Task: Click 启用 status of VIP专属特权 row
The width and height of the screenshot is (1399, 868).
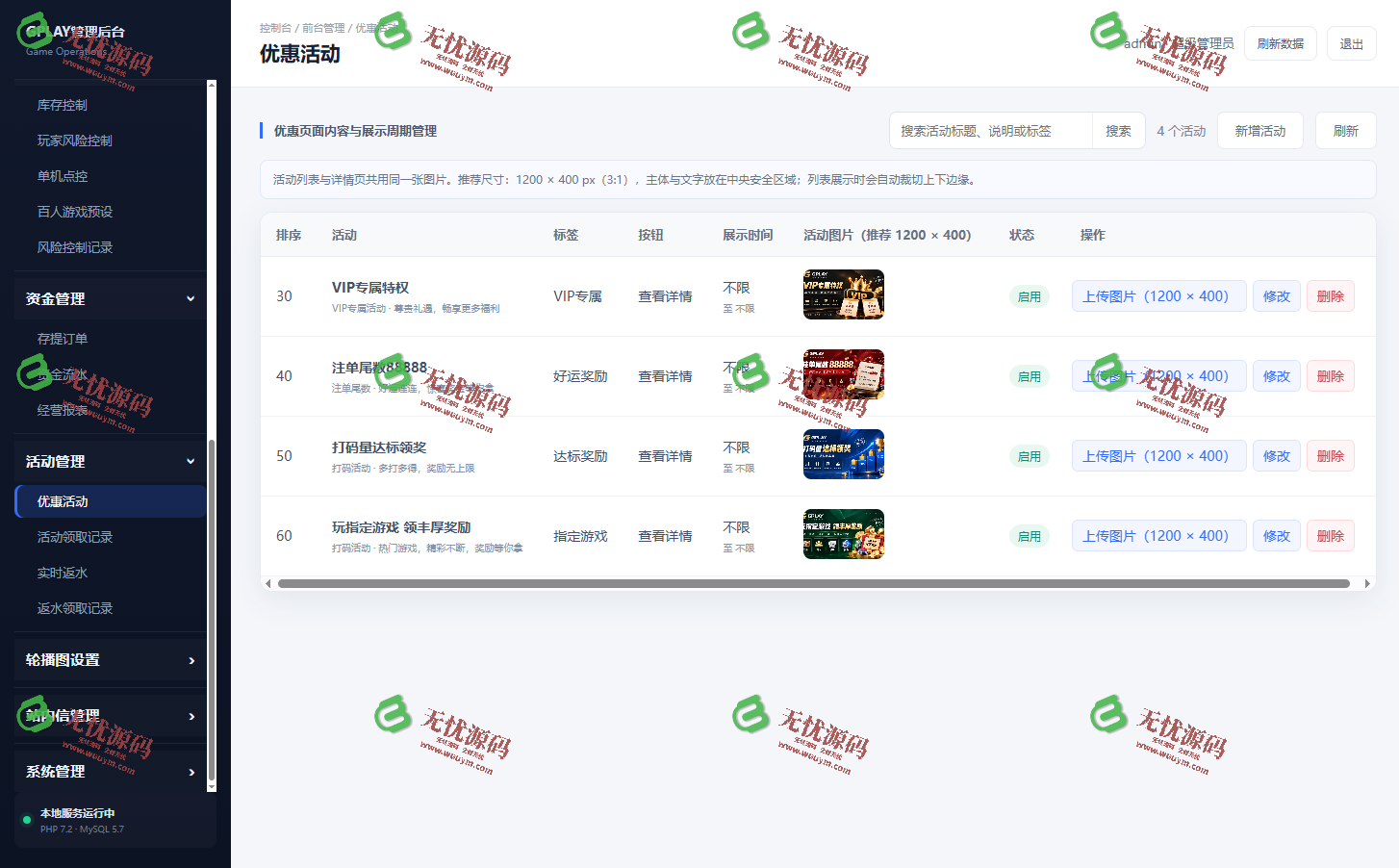Action: point(1029,296)
